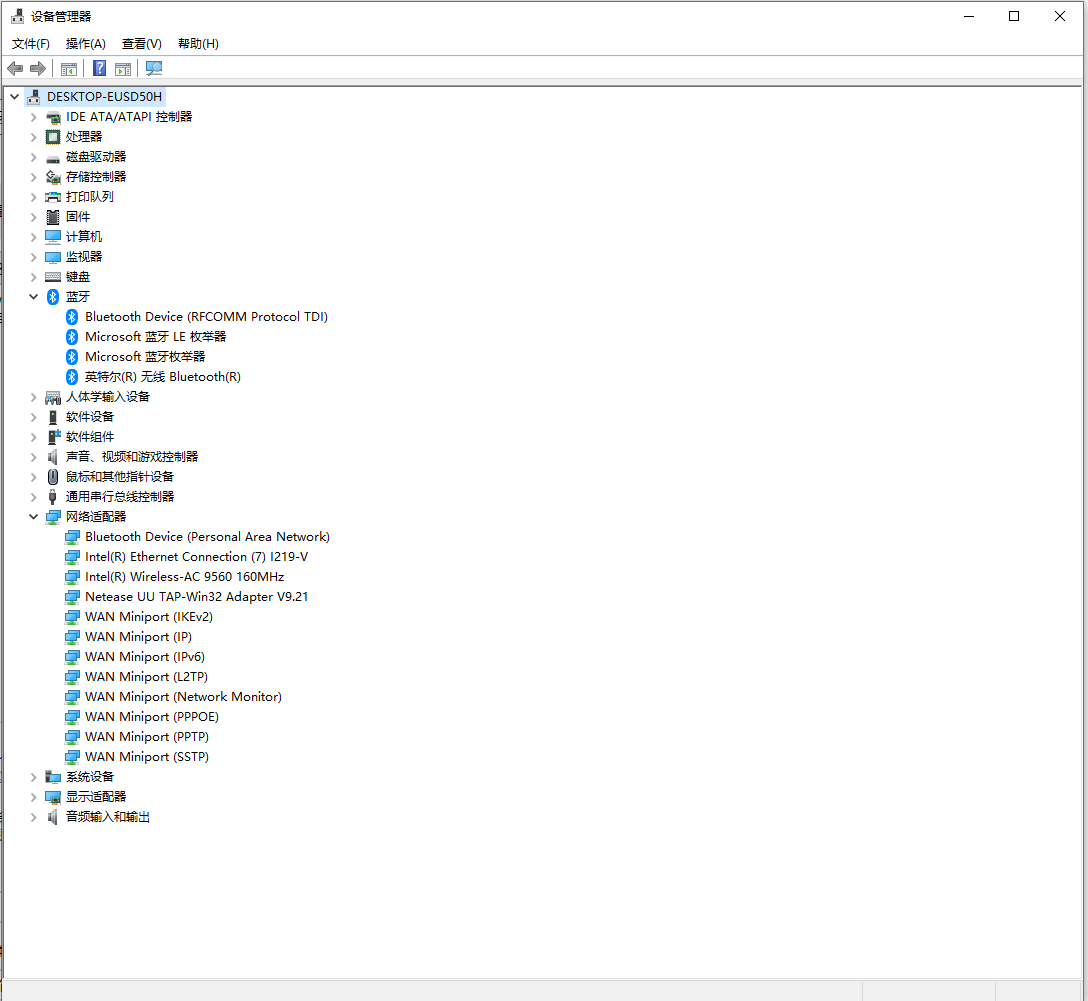Select WAN Miniport (SSTP)
Image resolution: width=1088 pixels, height=1001 pixels.
(146, 758)
